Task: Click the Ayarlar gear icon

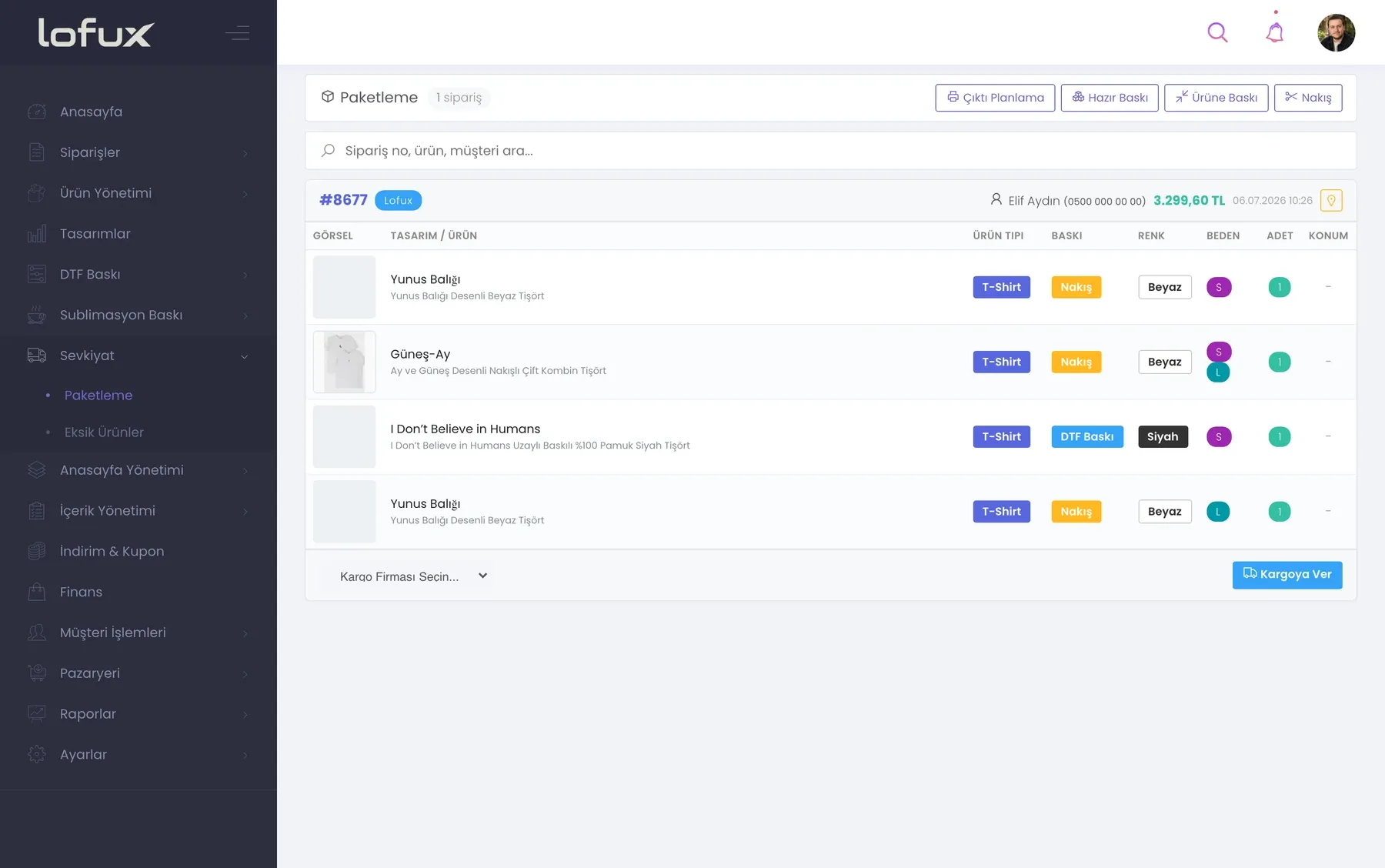Action: (37, 754)
